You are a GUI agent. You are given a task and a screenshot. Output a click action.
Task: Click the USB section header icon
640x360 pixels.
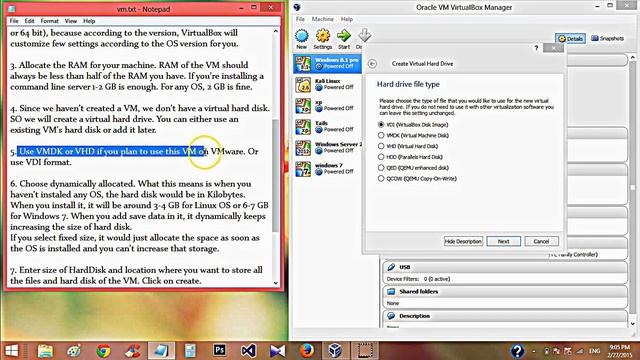click(x=391, y=267)
